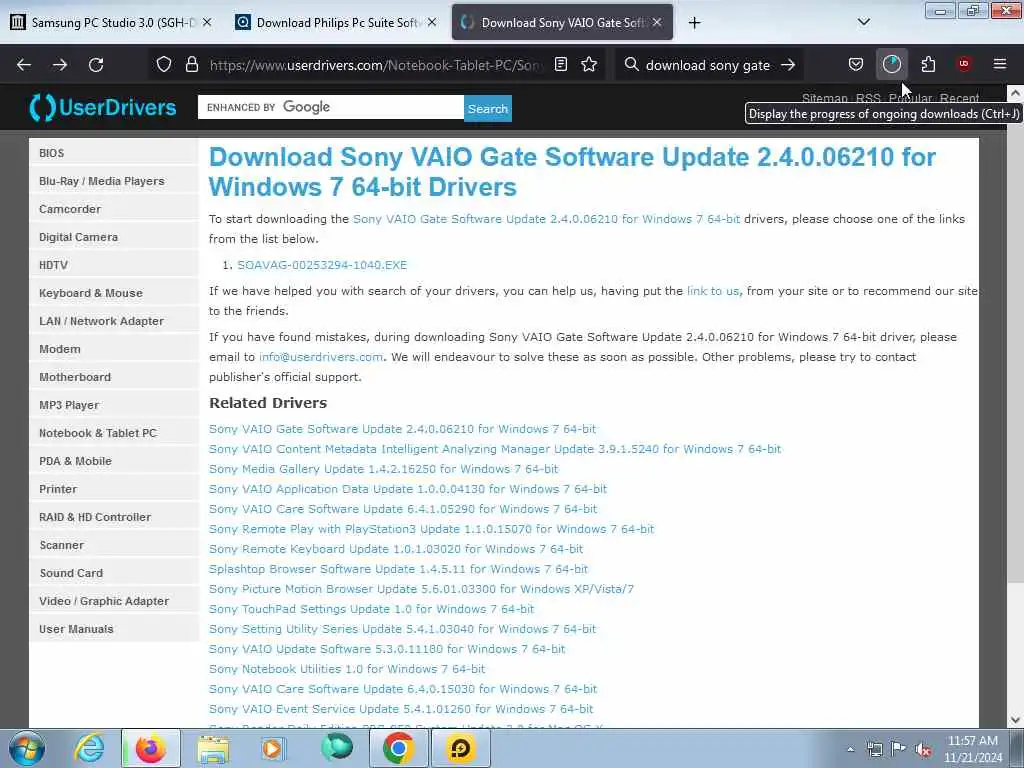
Task: Select Camcorder category
Action: (x=114, y=209)
